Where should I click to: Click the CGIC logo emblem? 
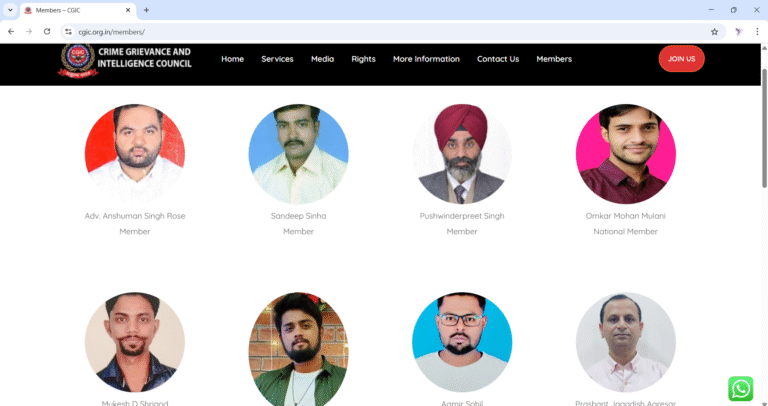pos(75,60)
